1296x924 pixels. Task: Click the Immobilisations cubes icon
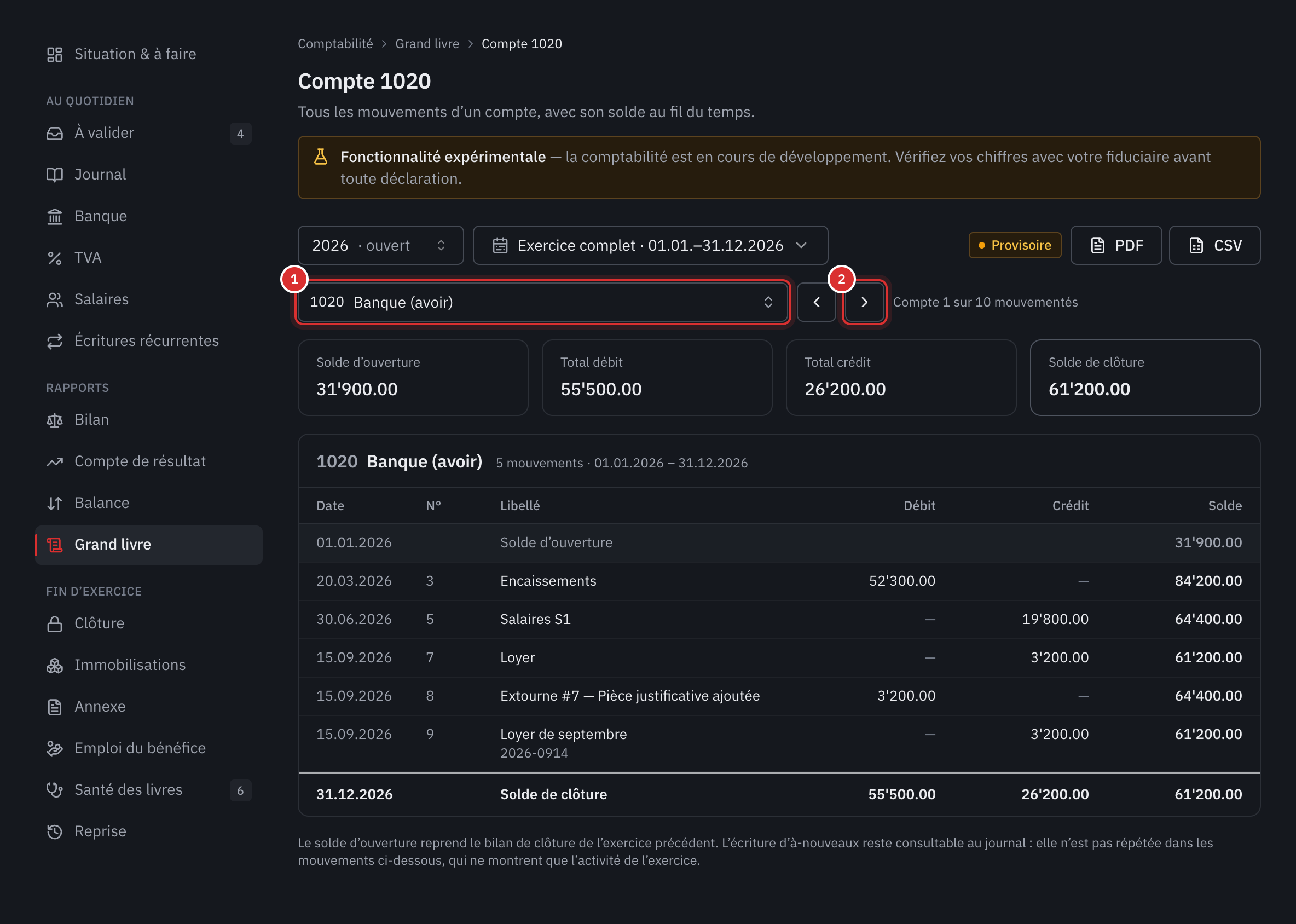55,665
